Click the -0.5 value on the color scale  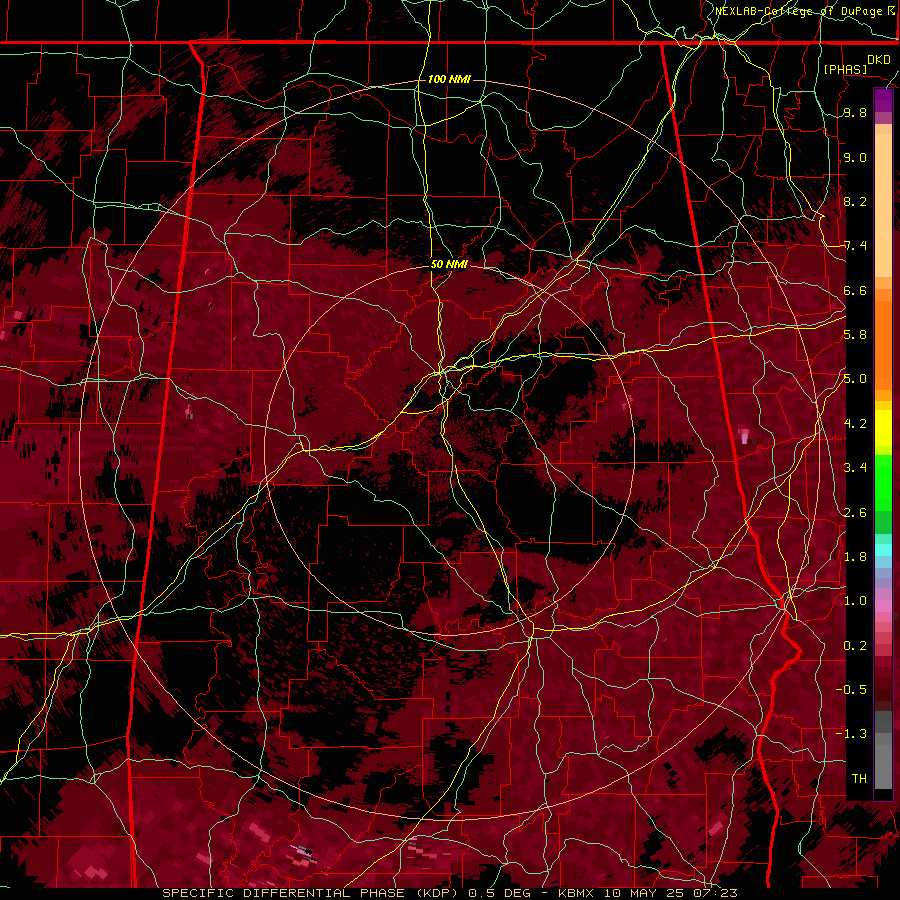tap(851, 689)
